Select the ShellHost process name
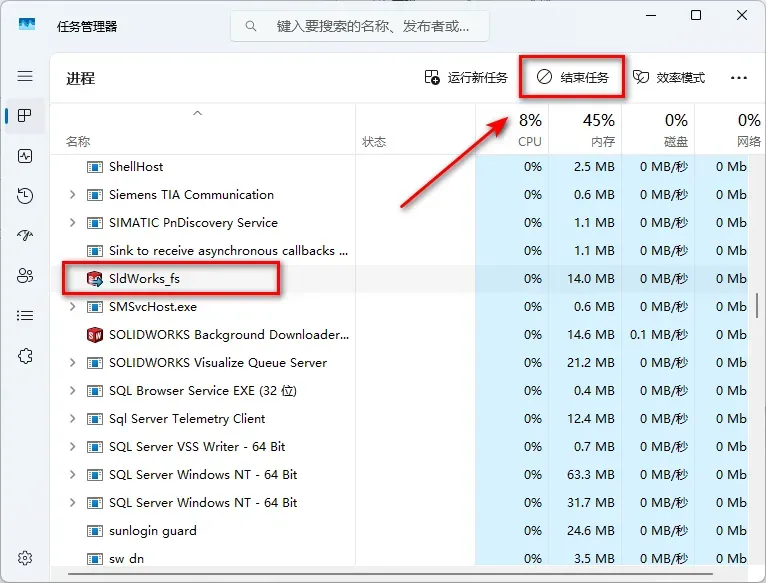Viewport: 766px width, 583px height. 136,167
